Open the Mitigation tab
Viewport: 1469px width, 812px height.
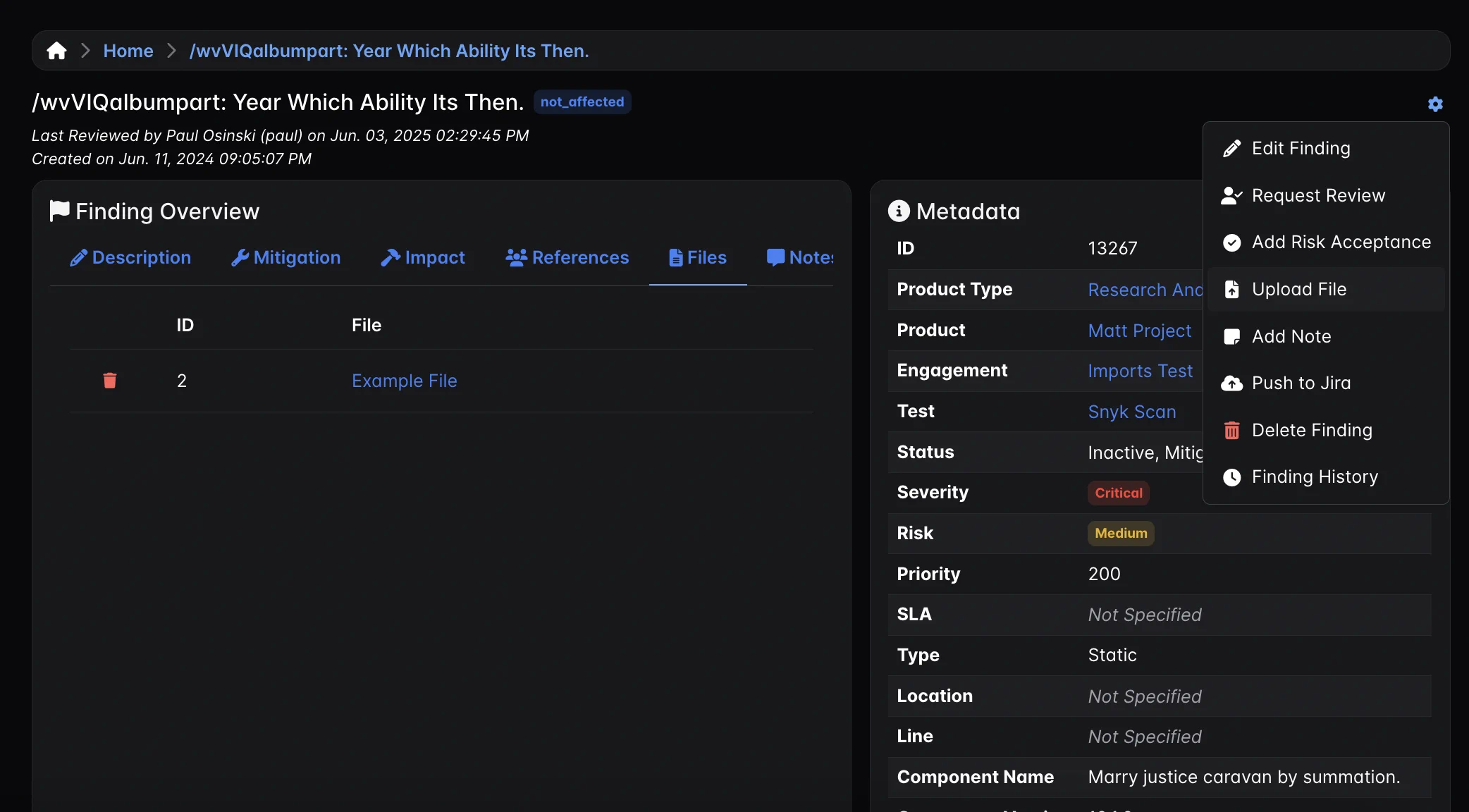[x=286, y=257]
